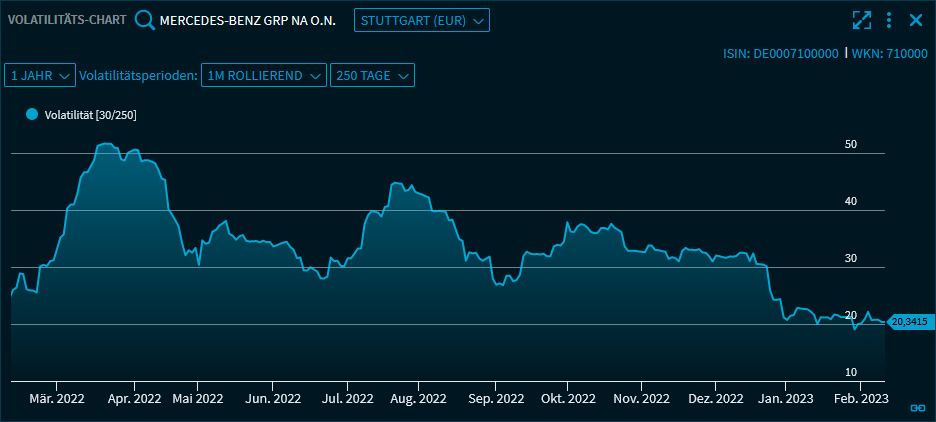Open the 1M ROLLIEREND period dropdown
936x422 pixels.
(264, 75)
